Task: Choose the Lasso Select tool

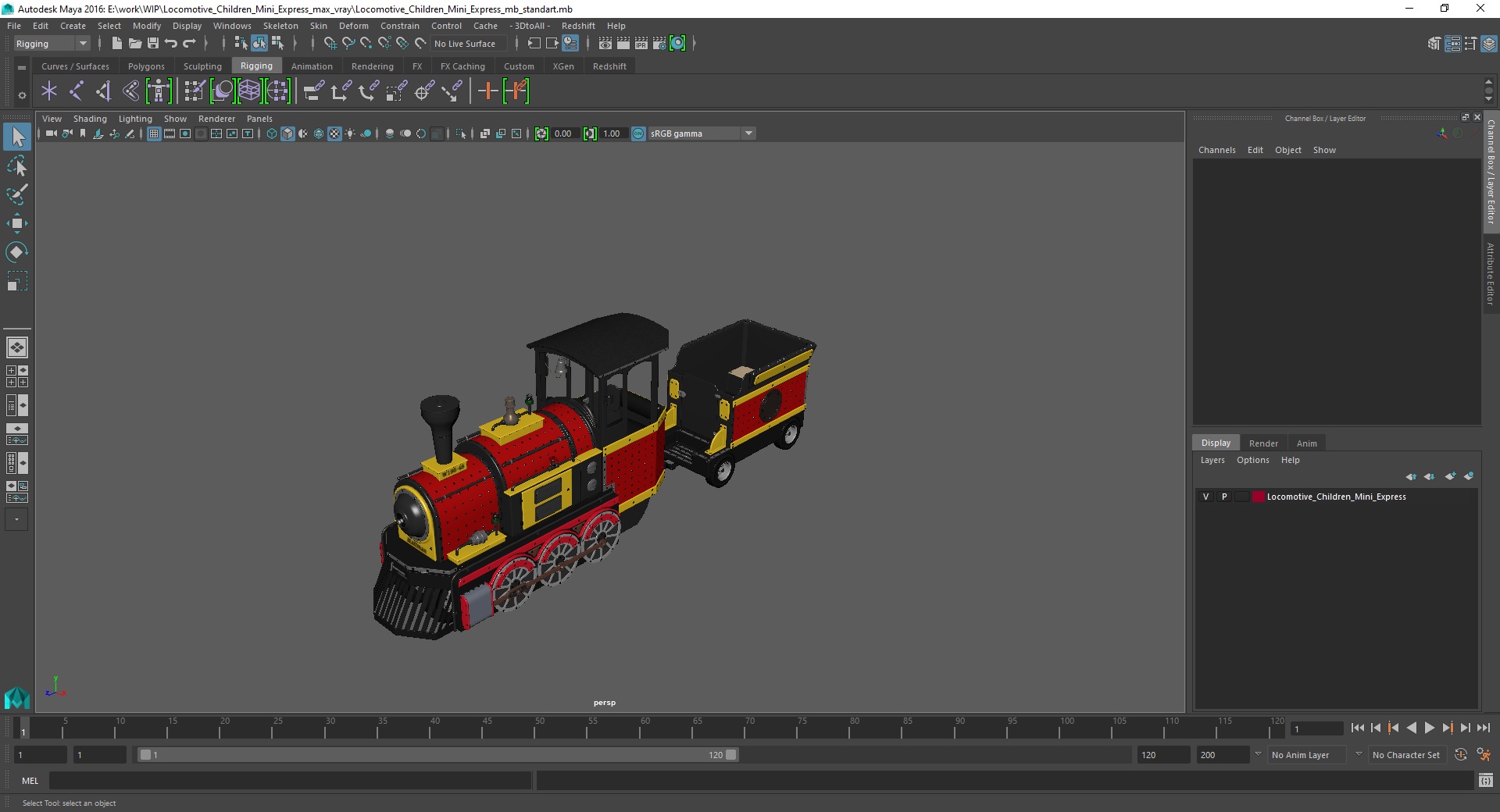Action: tap(17, 166)
